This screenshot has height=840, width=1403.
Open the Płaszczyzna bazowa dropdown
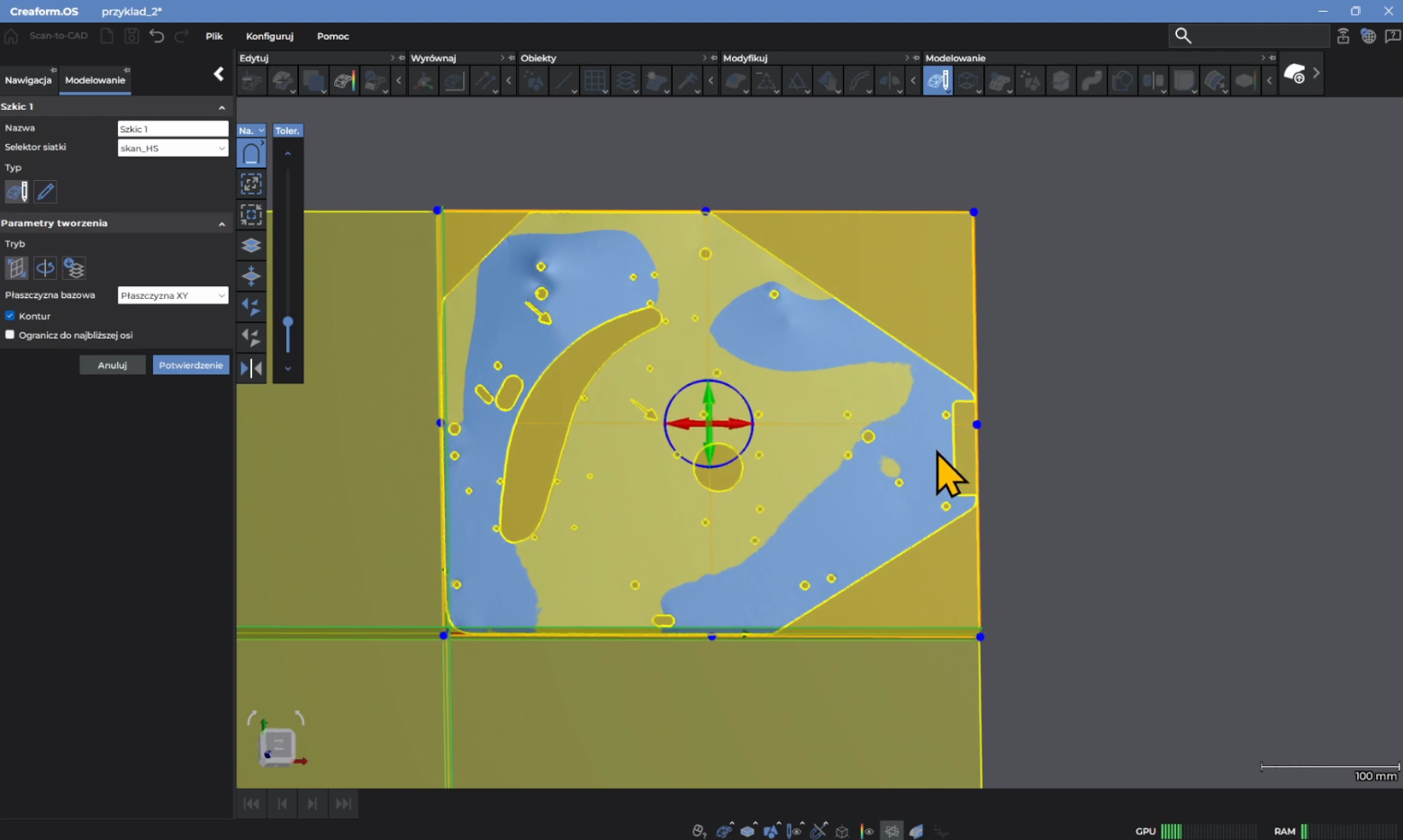click(173, 295)
